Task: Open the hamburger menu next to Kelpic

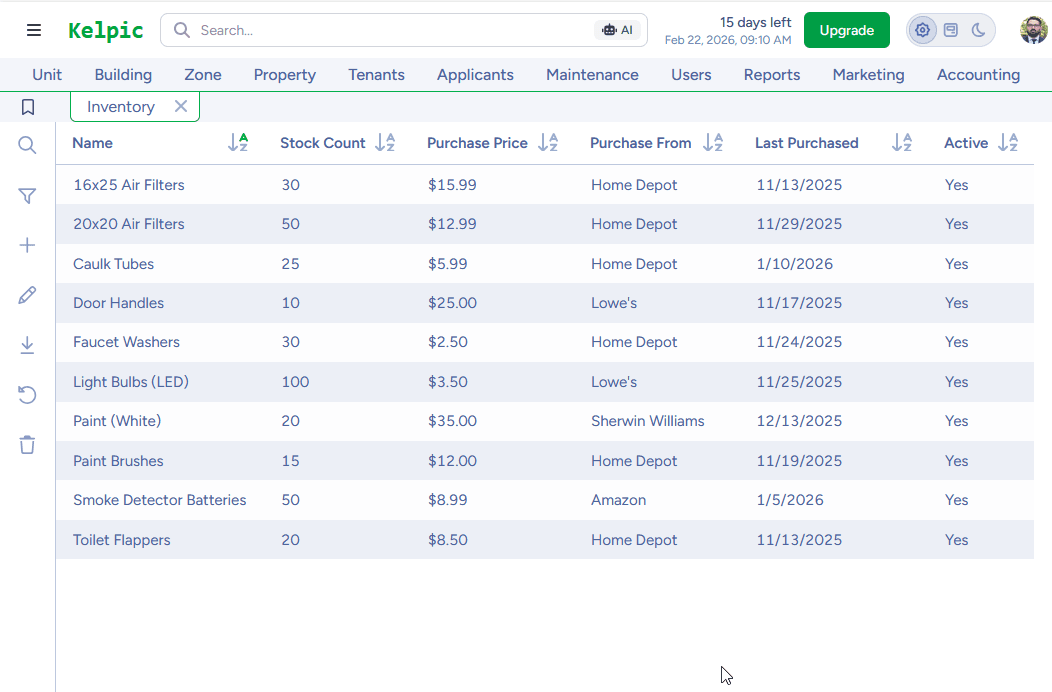Action: click(34, 29)
